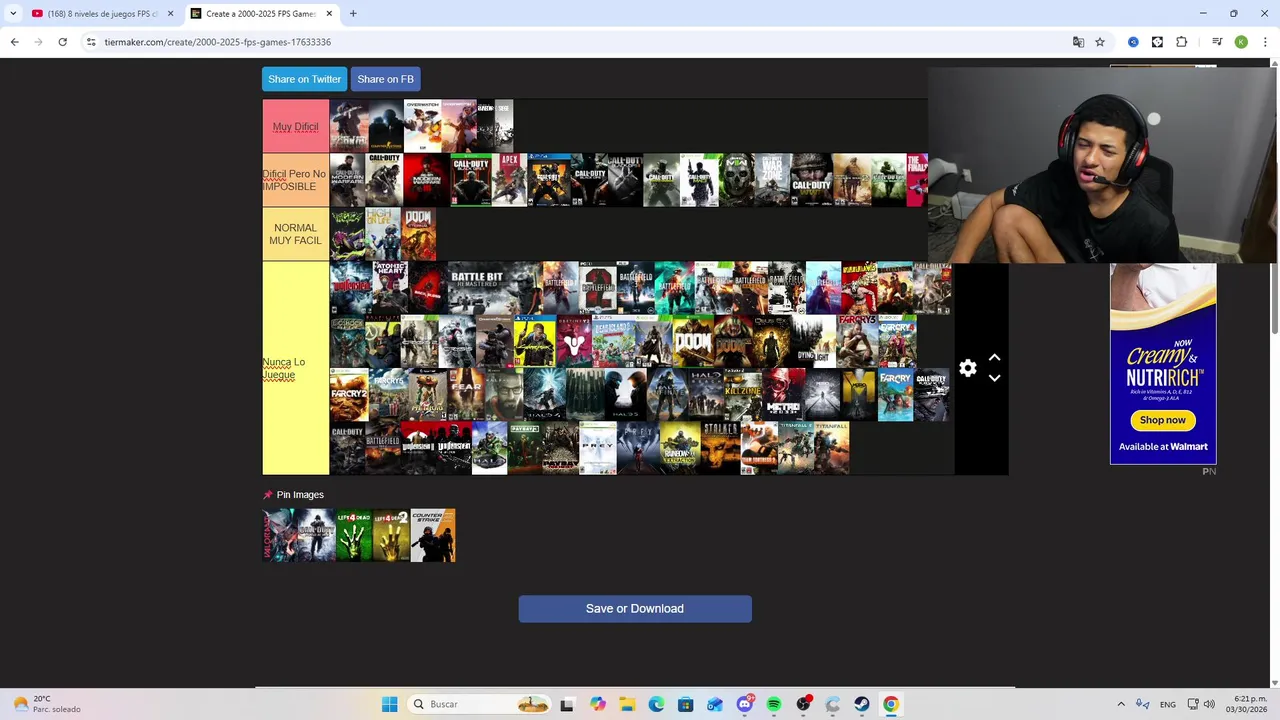This screenshot has width=1280, height=720.
Task: Select Nunca Lo Juegue tier label
Action: click(x=295, y=368)
